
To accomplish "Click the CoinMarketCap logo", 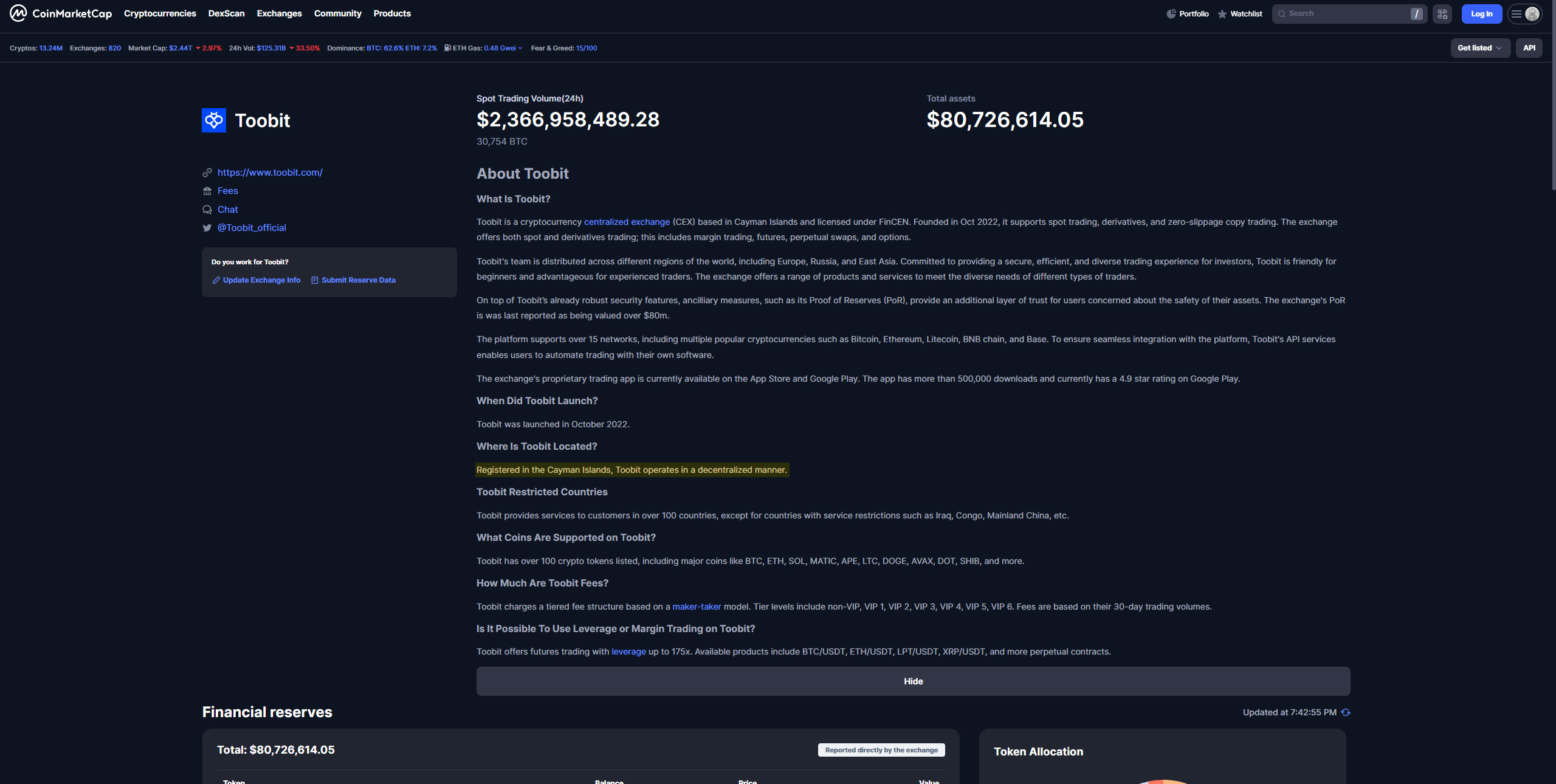I will pyautogui.click(x=61, y=13).
